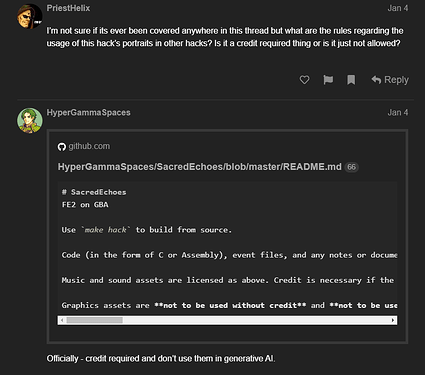Click the README code preview text

click(x=227, y=249)
